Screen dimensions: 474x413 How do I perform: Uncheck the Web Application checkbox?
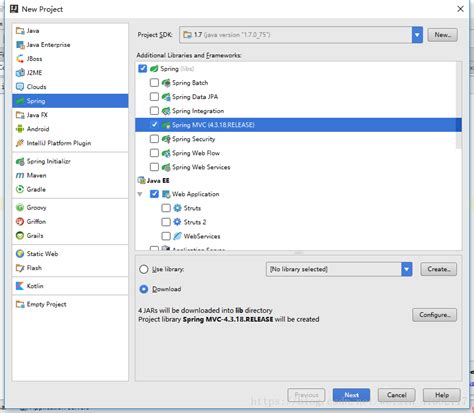(x=154, y=194)
